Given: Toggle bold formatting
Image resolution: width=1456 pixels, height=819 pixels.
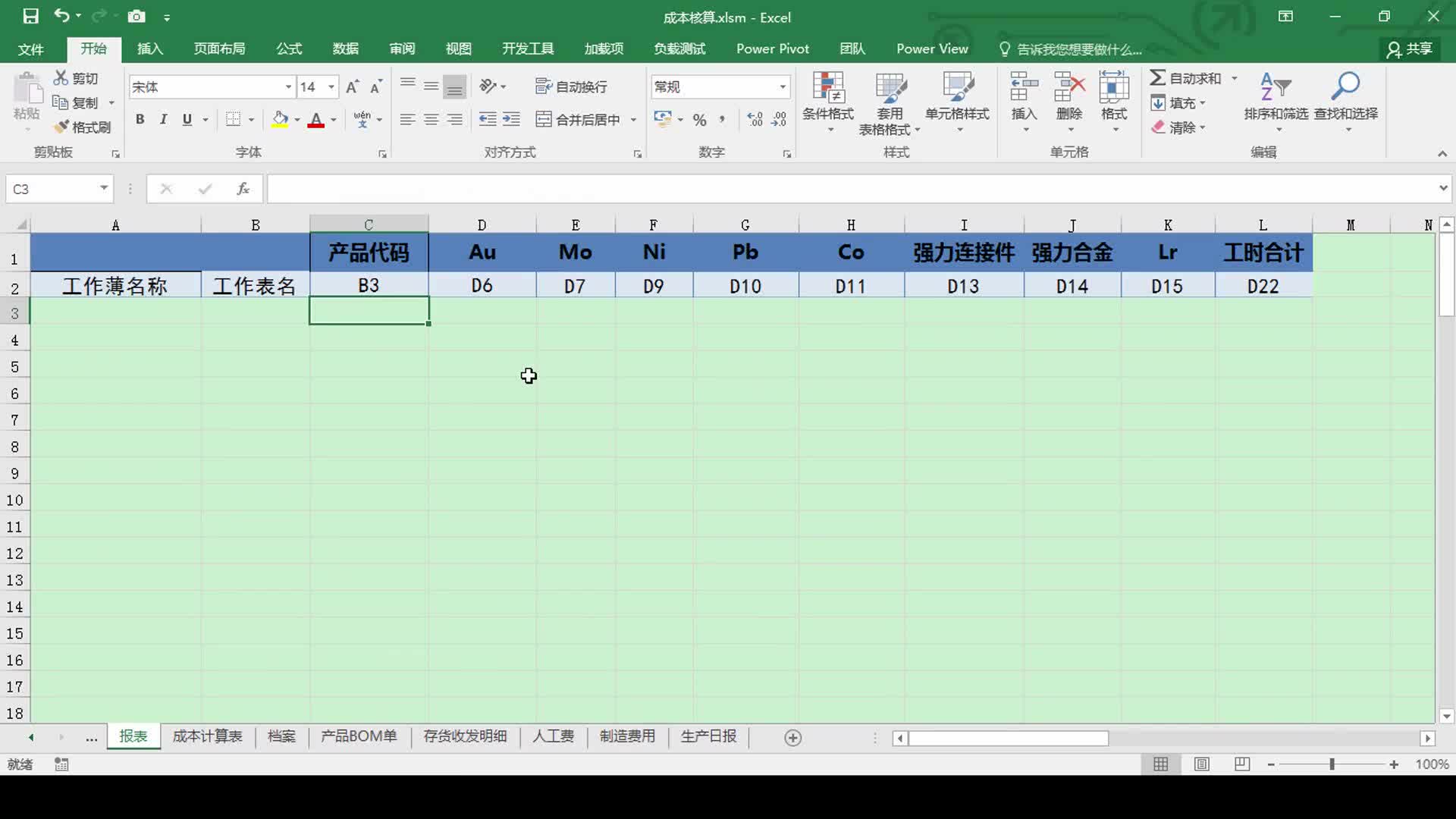Looking at the screenshot, I should 140,120.
